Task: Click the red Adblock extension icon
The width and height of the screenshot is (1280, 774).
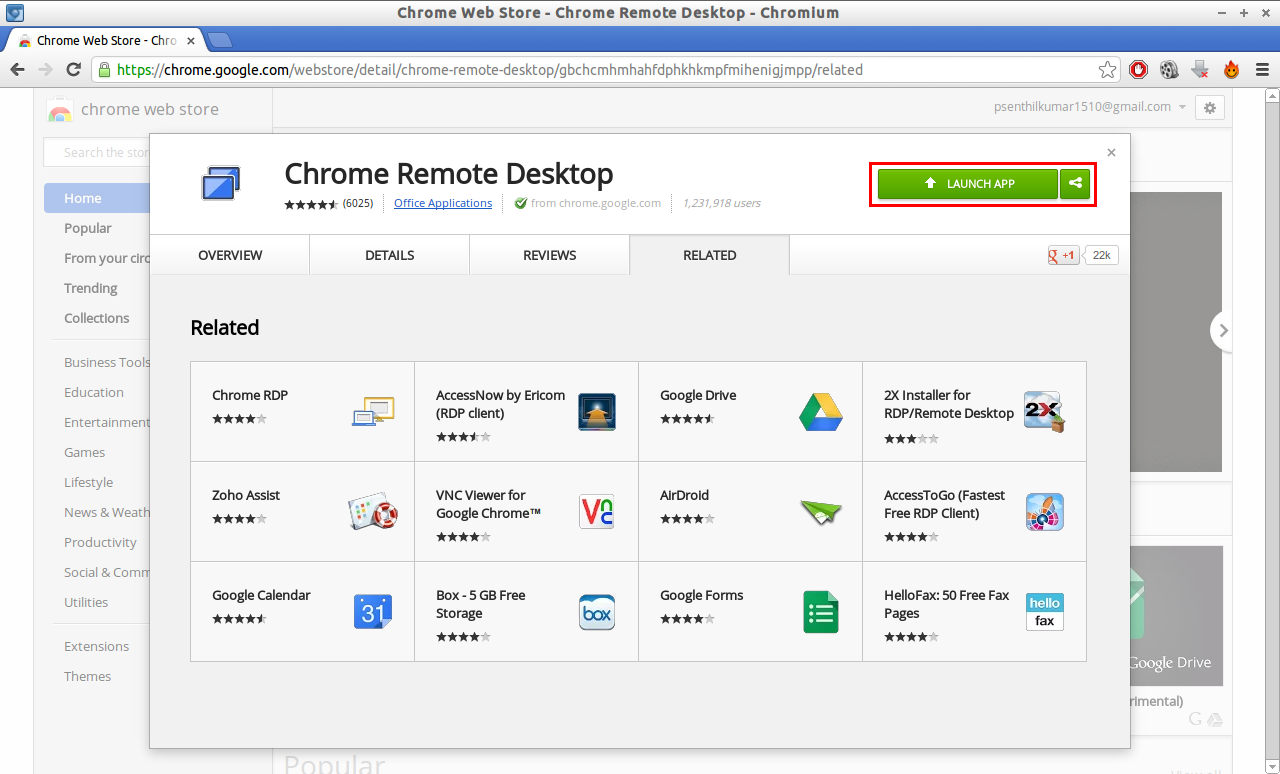Action: pyautogui.click(x=1138, y=70)
